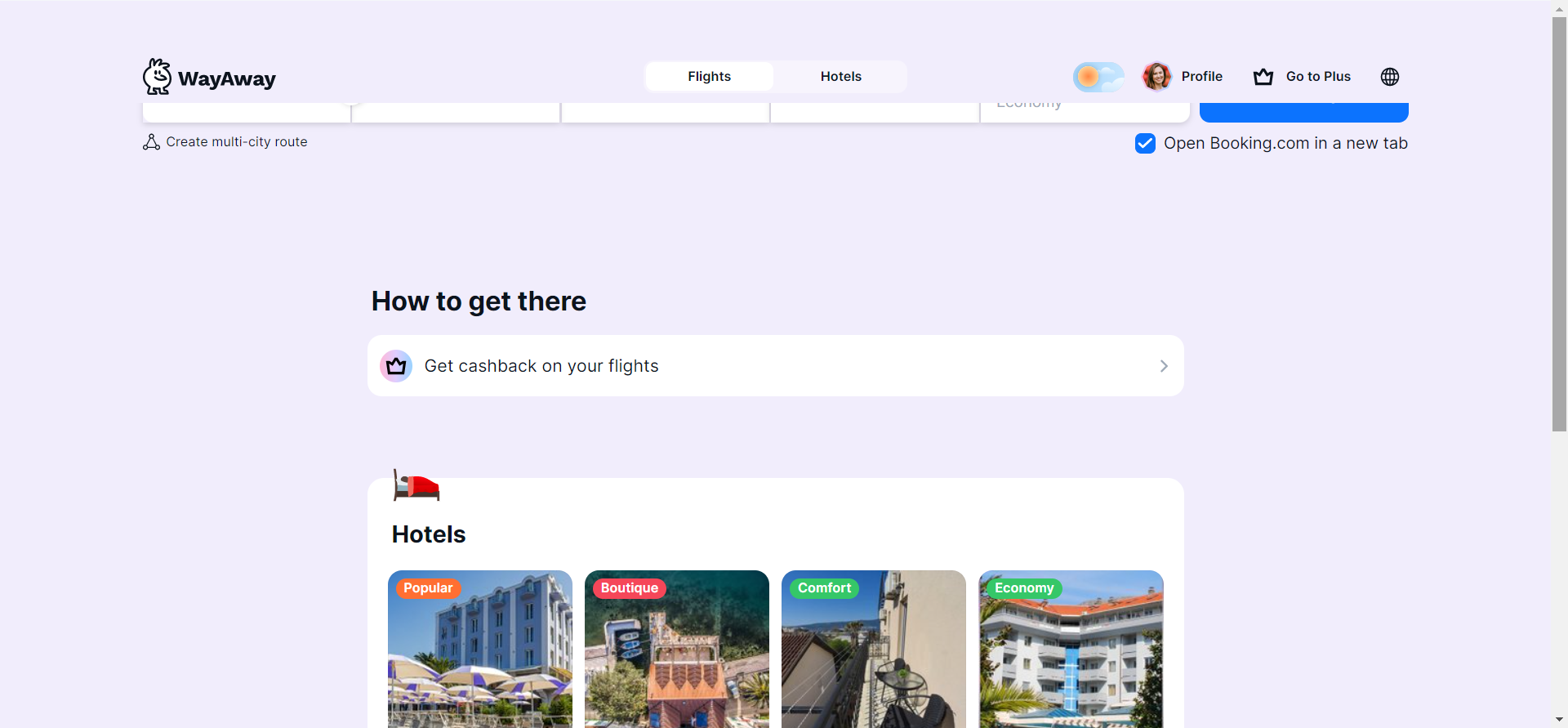Screen dimensions: 1568x728
Task: Click the profile avatar picture
Action: click(x=1156, y=77)
